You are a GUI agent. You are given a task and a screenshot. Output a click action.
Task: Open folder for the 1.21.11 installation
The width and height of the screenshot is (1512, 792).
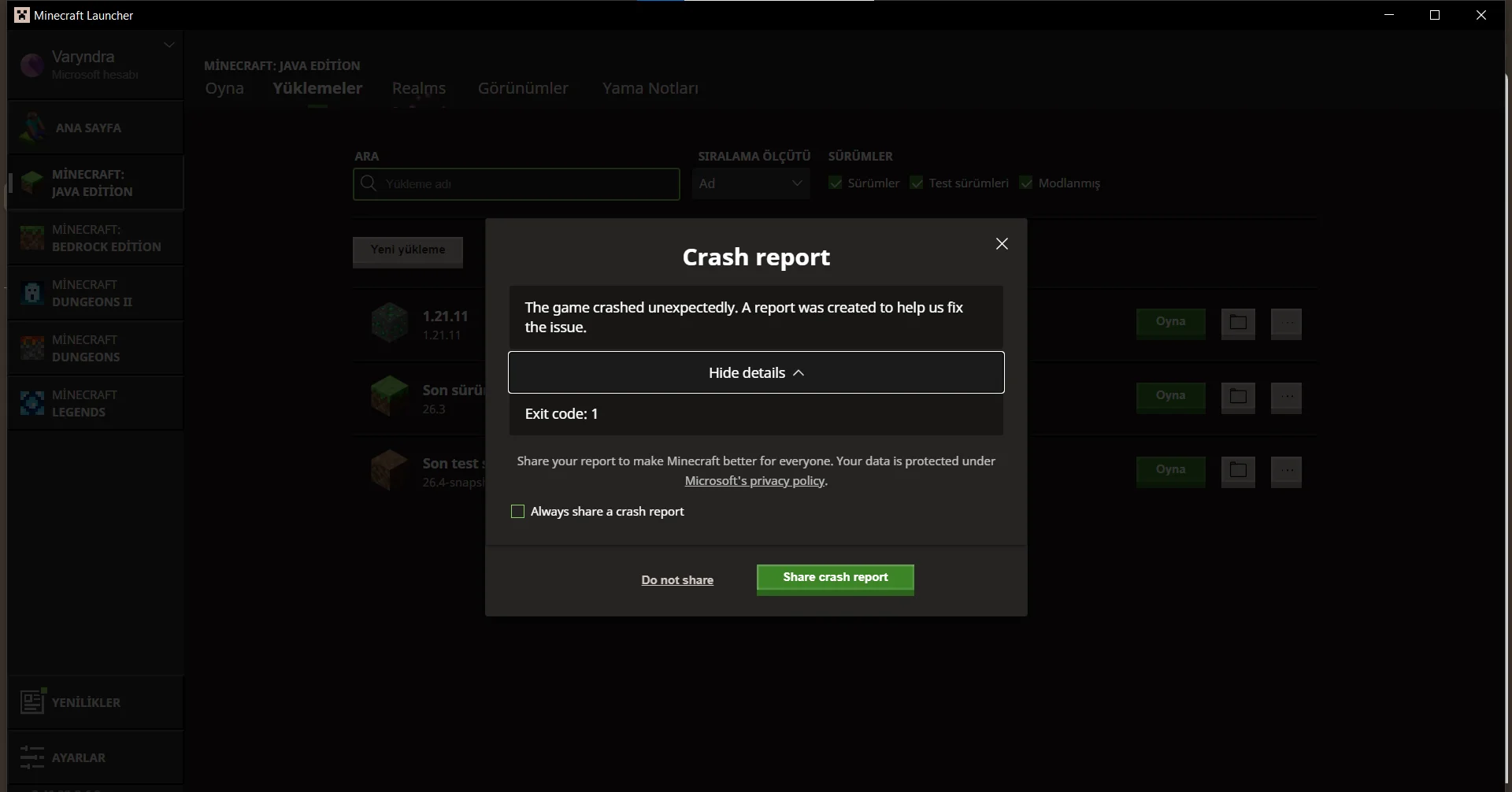[1238, 323]
